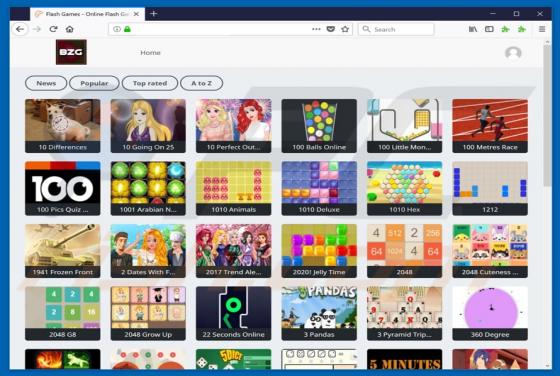The image size is (560, 376).
Task: Click the green padlock security icon
Action: tap(127, 29)
